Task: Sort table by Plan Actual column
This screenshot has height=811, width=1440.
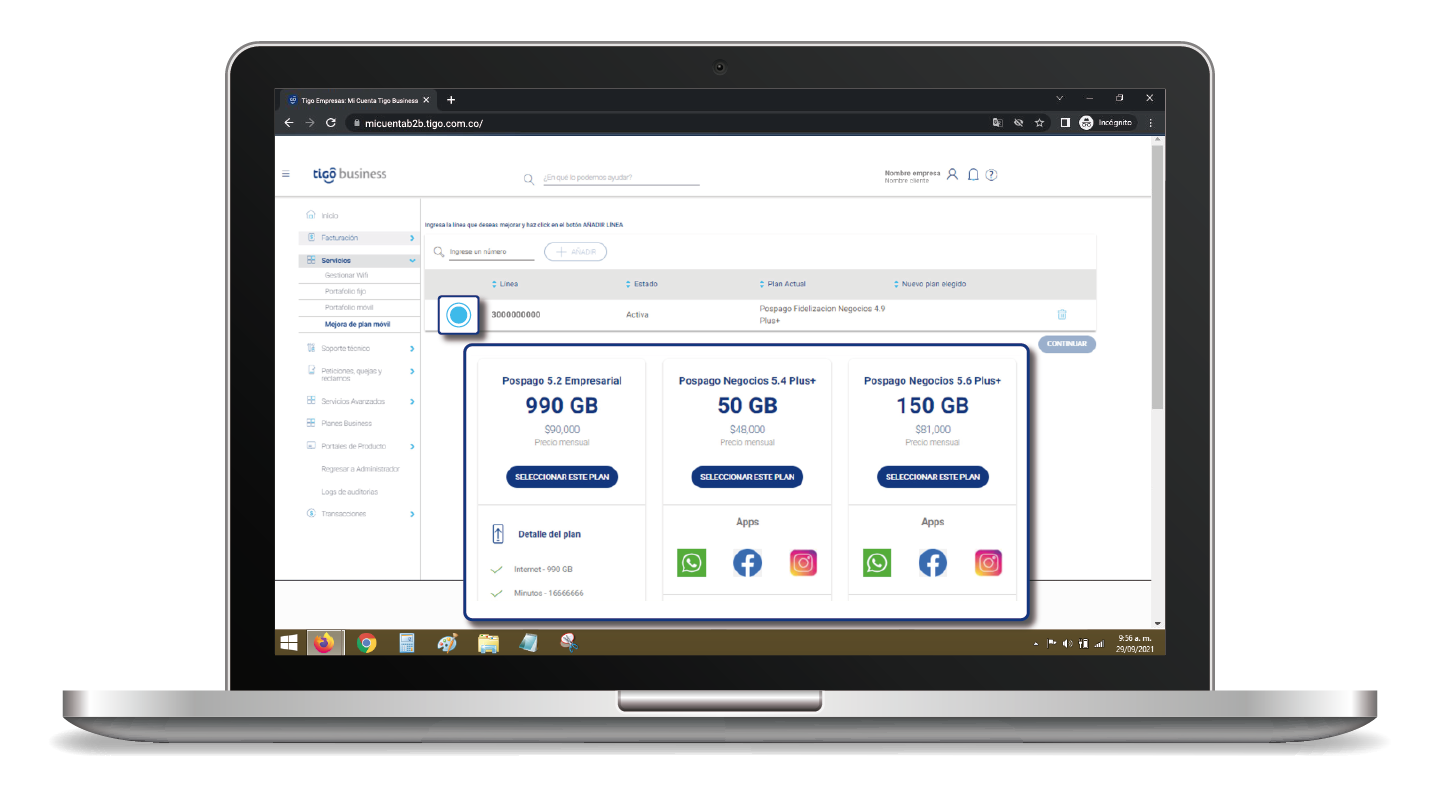Action: (x=783, y=284)
